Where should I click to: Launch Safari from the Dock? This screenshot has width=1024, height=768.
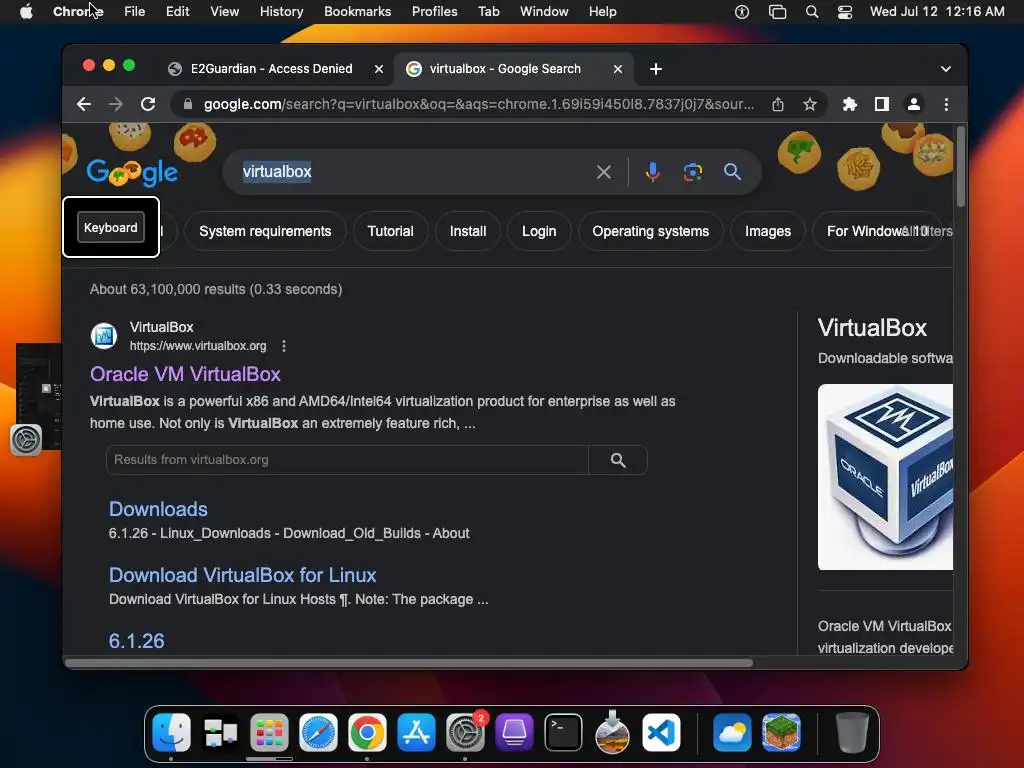pyautogui.click(x=318, y=732)
